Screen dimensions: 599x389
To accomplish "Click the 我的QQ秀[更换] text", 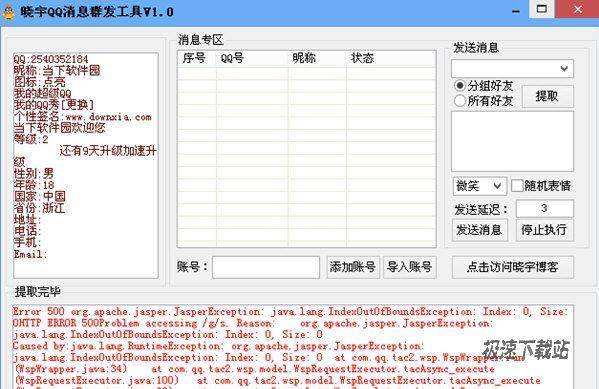I will pyautogui.click(x=53, y=105).
